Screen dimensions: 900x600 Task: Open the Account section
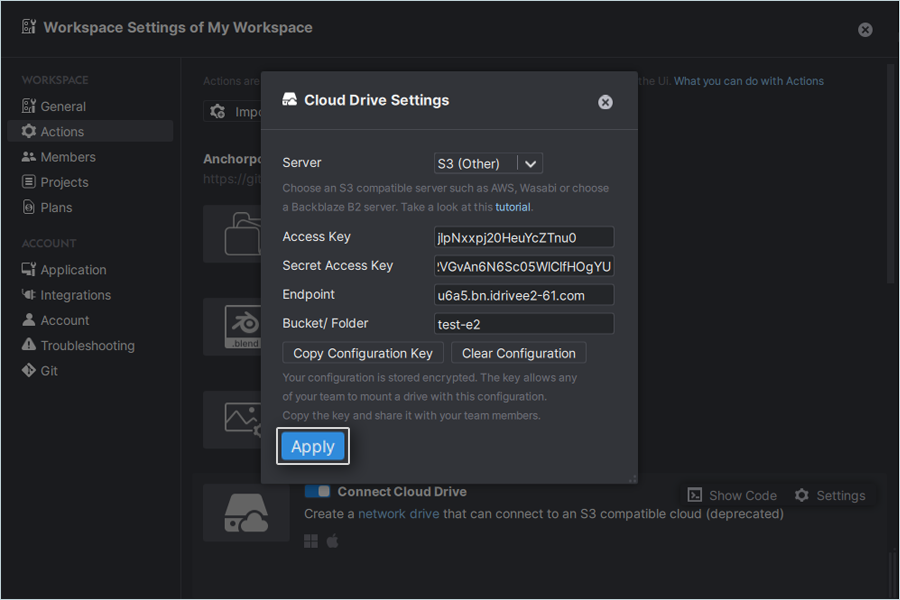(90, 320)
